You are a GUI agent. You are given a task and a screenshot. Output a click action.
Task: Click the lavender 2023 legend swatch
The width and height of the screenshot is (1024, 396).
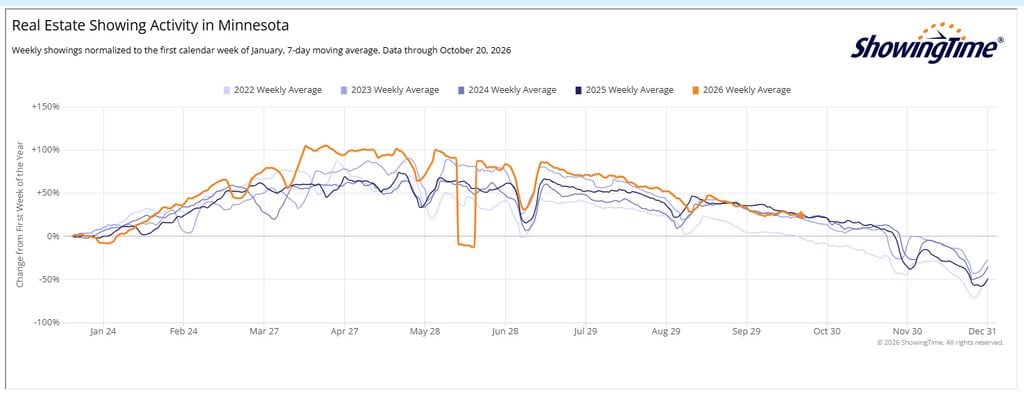[344, 90]
